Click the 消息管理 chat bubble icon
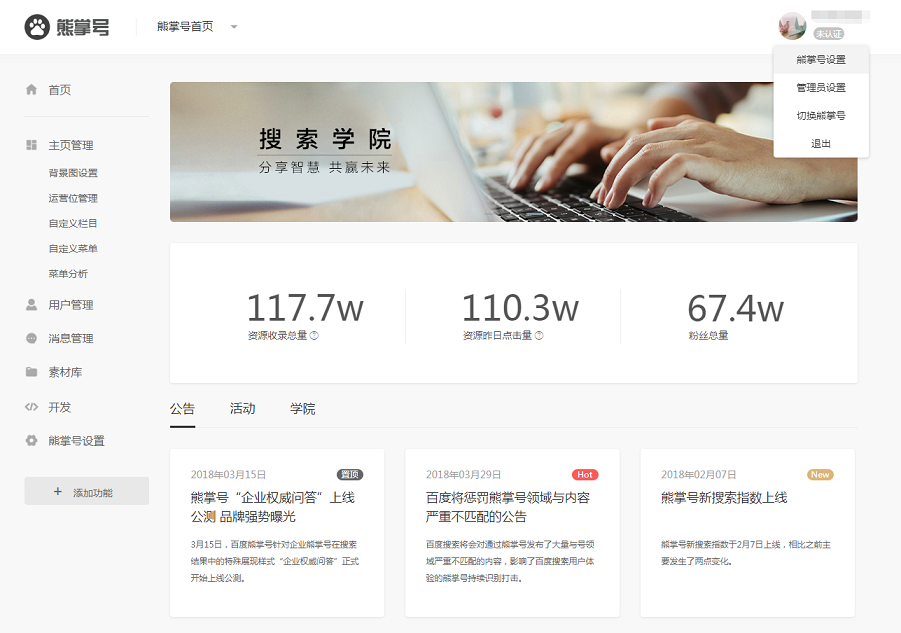901x633 pixels. 32,338
